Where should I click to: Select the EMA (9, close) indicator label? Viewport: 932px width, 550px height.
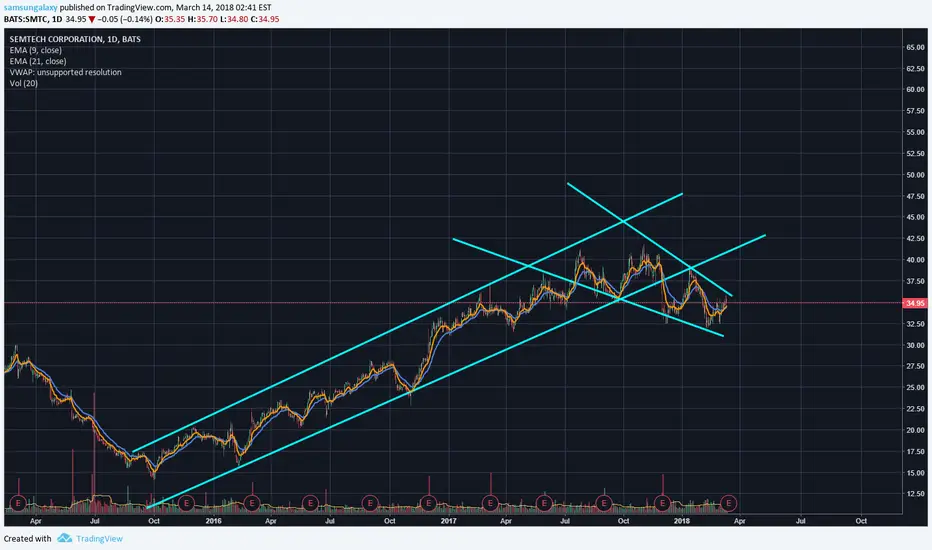35,51
